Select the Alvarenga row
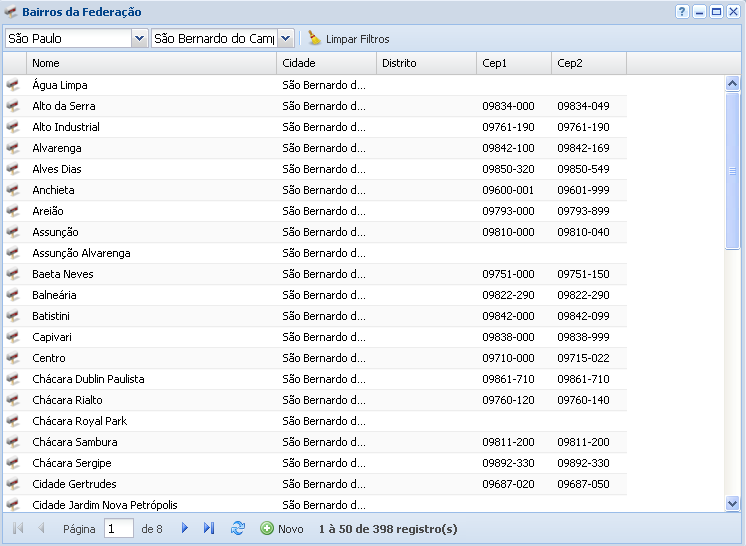This screenshot has height=546, width=746. pyautogui.click(x=150, y=148)
